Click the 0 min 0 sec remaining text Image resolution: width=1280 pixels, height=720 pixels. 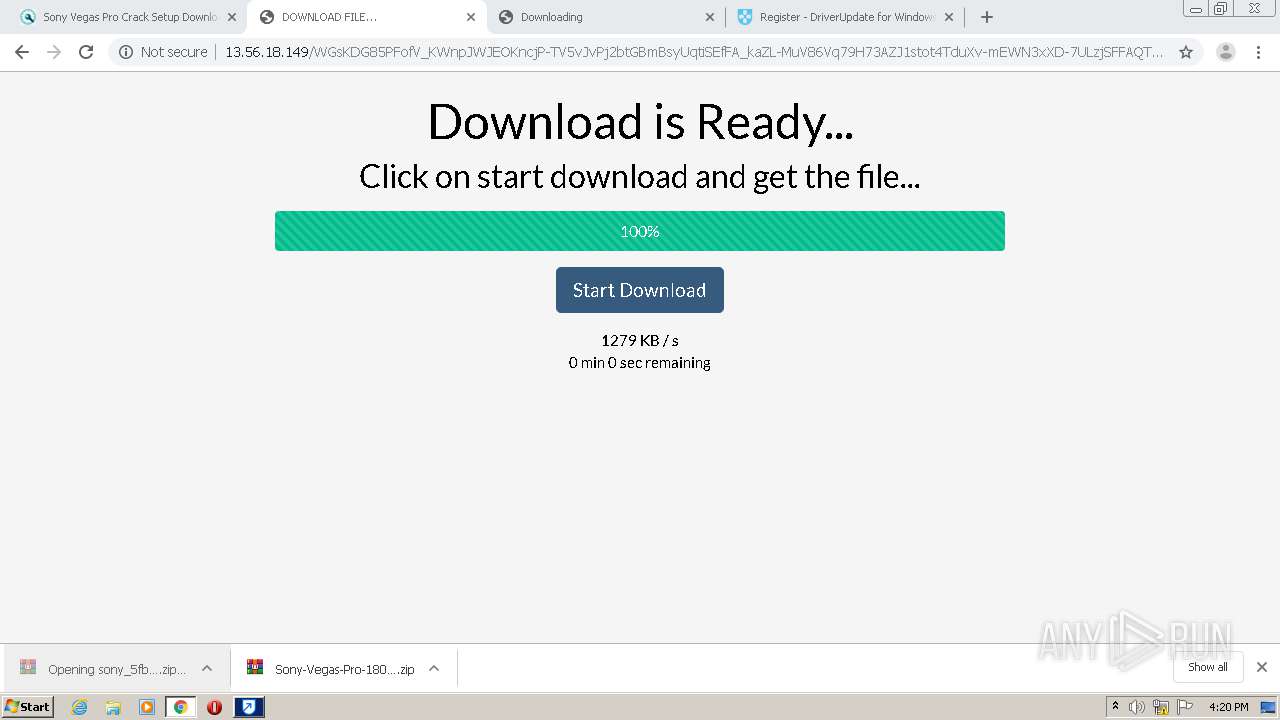click(640, 363)
